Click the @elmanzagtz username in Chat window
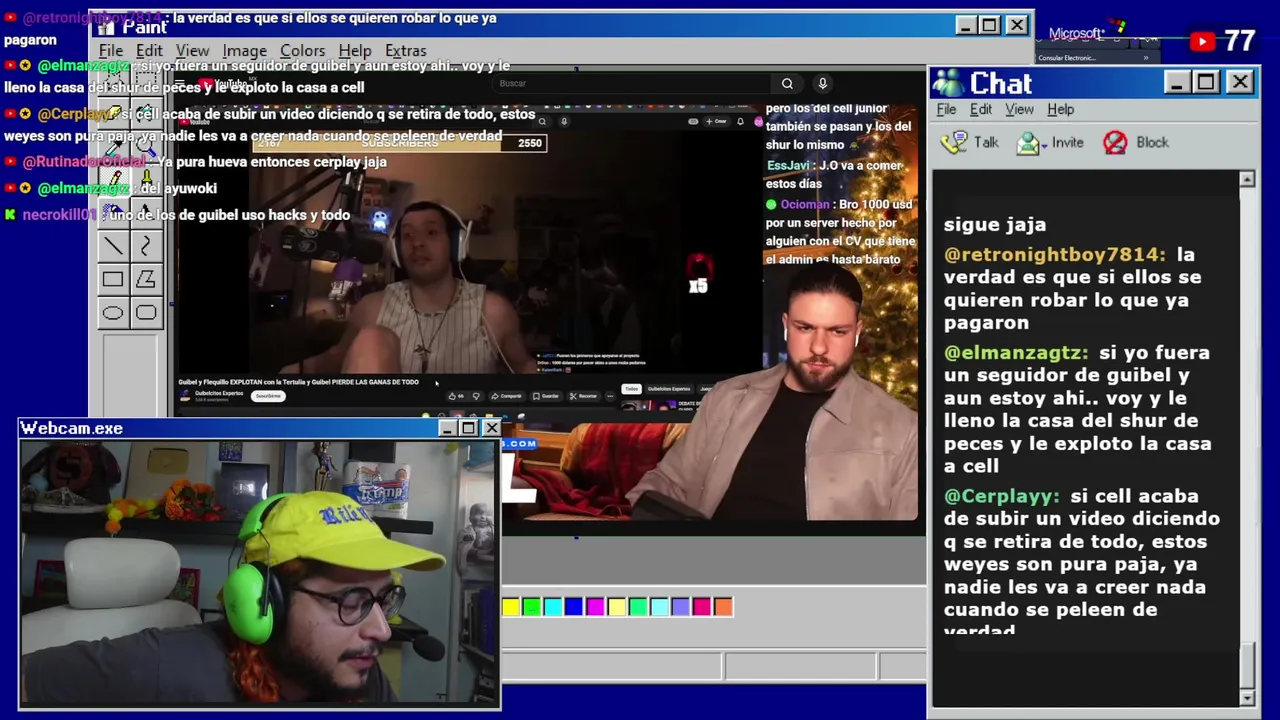This screenshot has height=720, width=1280. (1016, 353)
